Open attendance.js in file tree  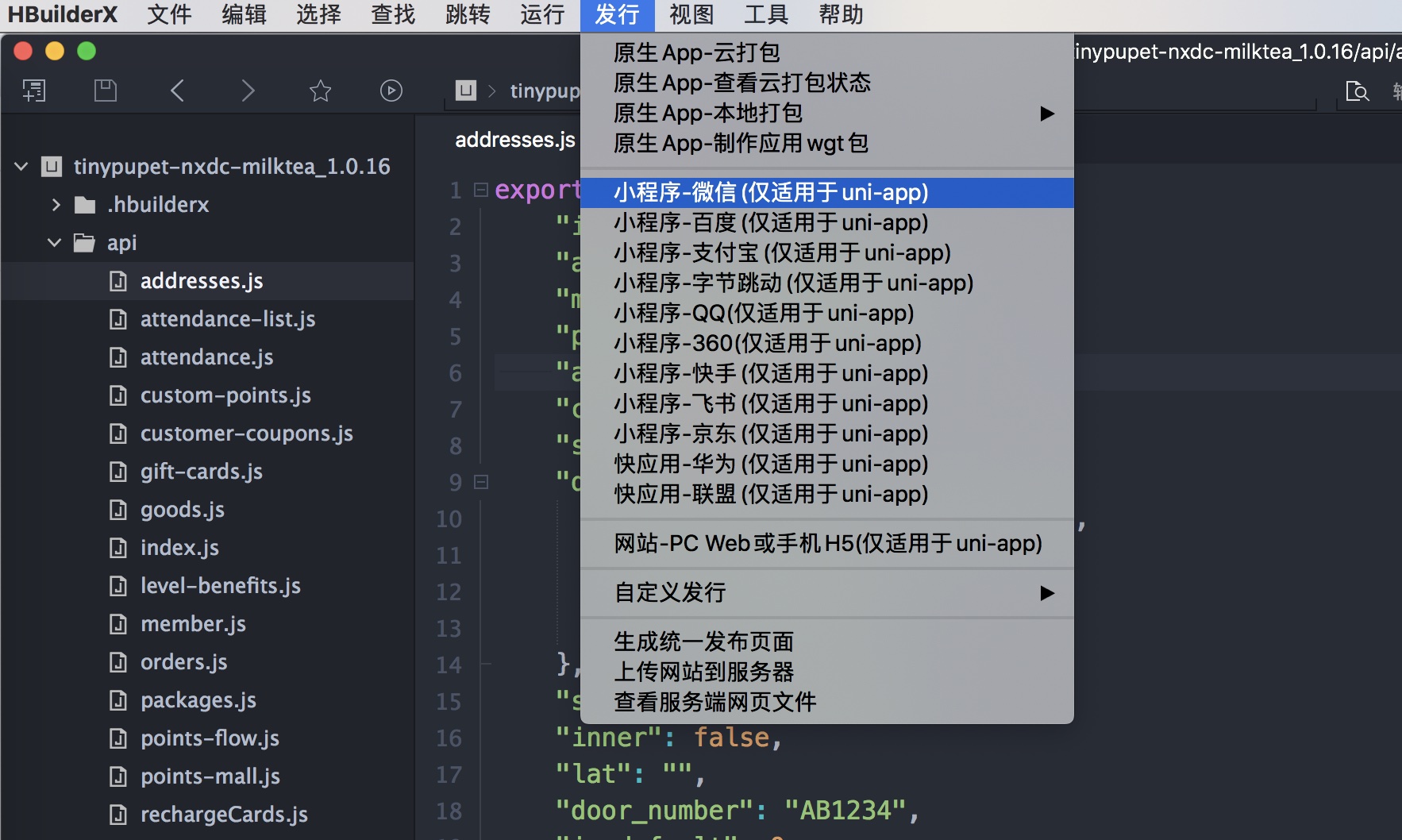click(x=207, y=357)
